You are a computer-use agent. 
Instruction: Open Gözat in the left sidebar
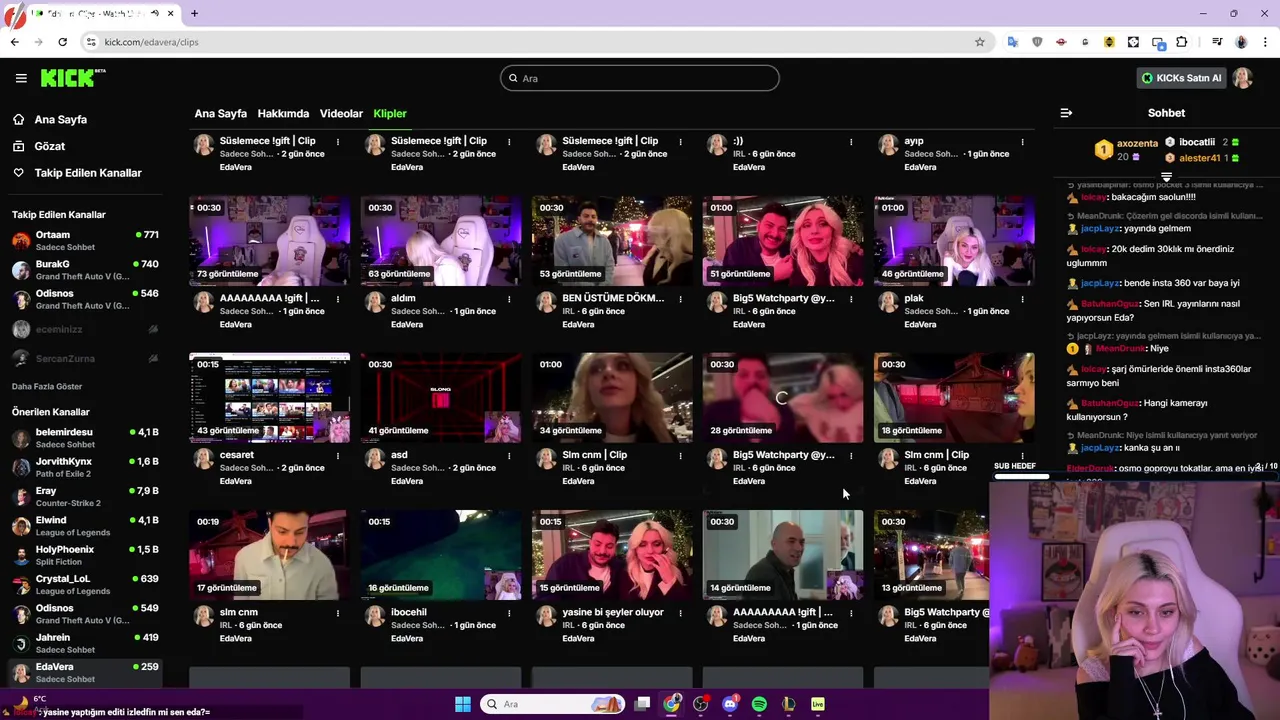(50, 146)
